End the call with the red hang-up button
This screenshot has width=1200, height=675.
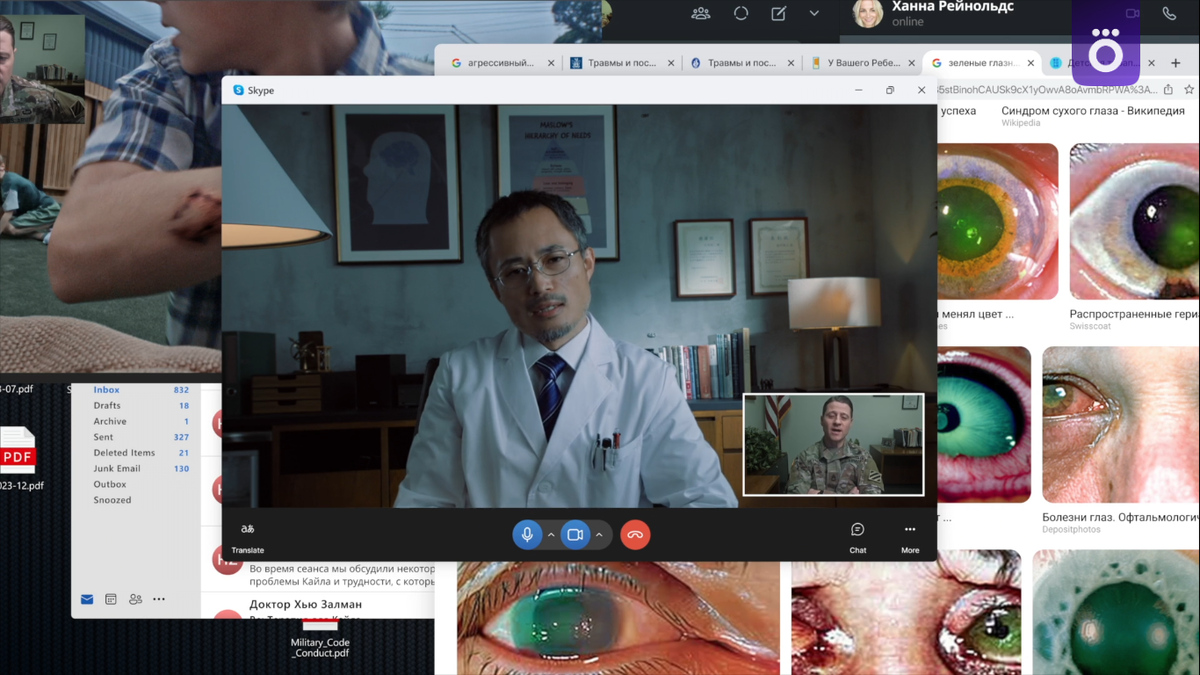click(x=635, y=535)
